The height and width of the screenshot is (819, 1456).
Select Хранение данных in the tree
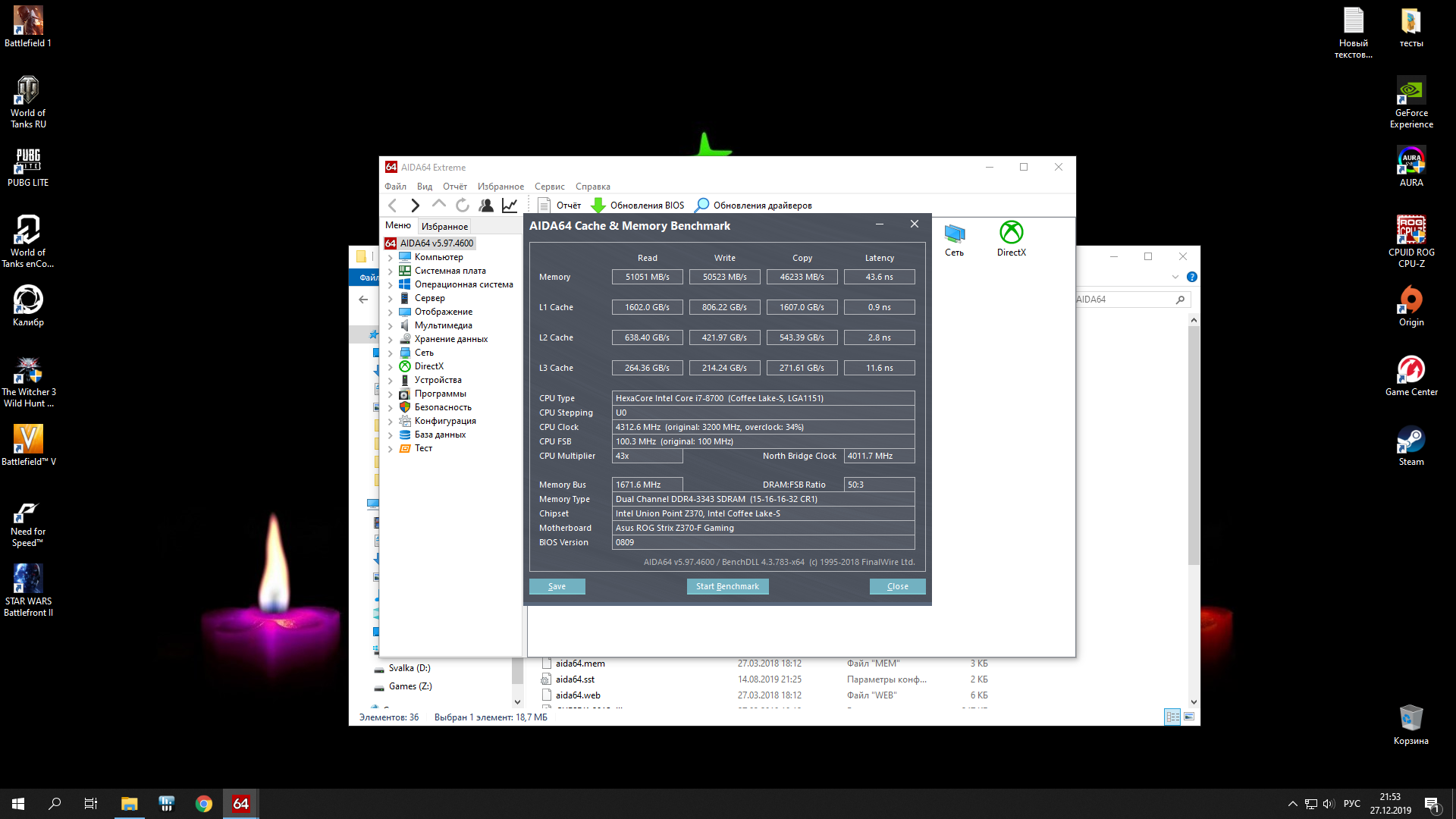[x=450, y=339]
